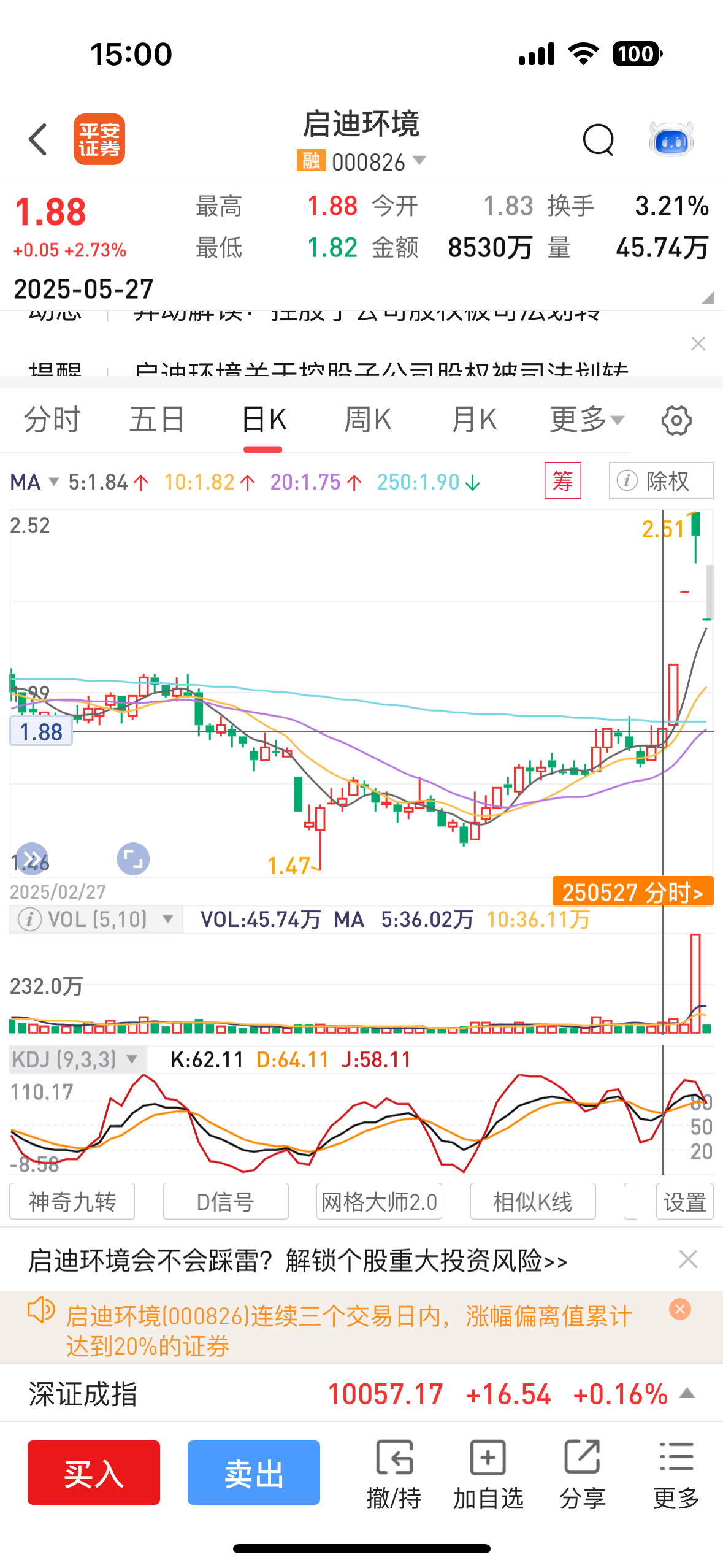The image size is (723, 1568).
Task: Open the 更多 periods dropdown
Action: (x=587, y=420)
